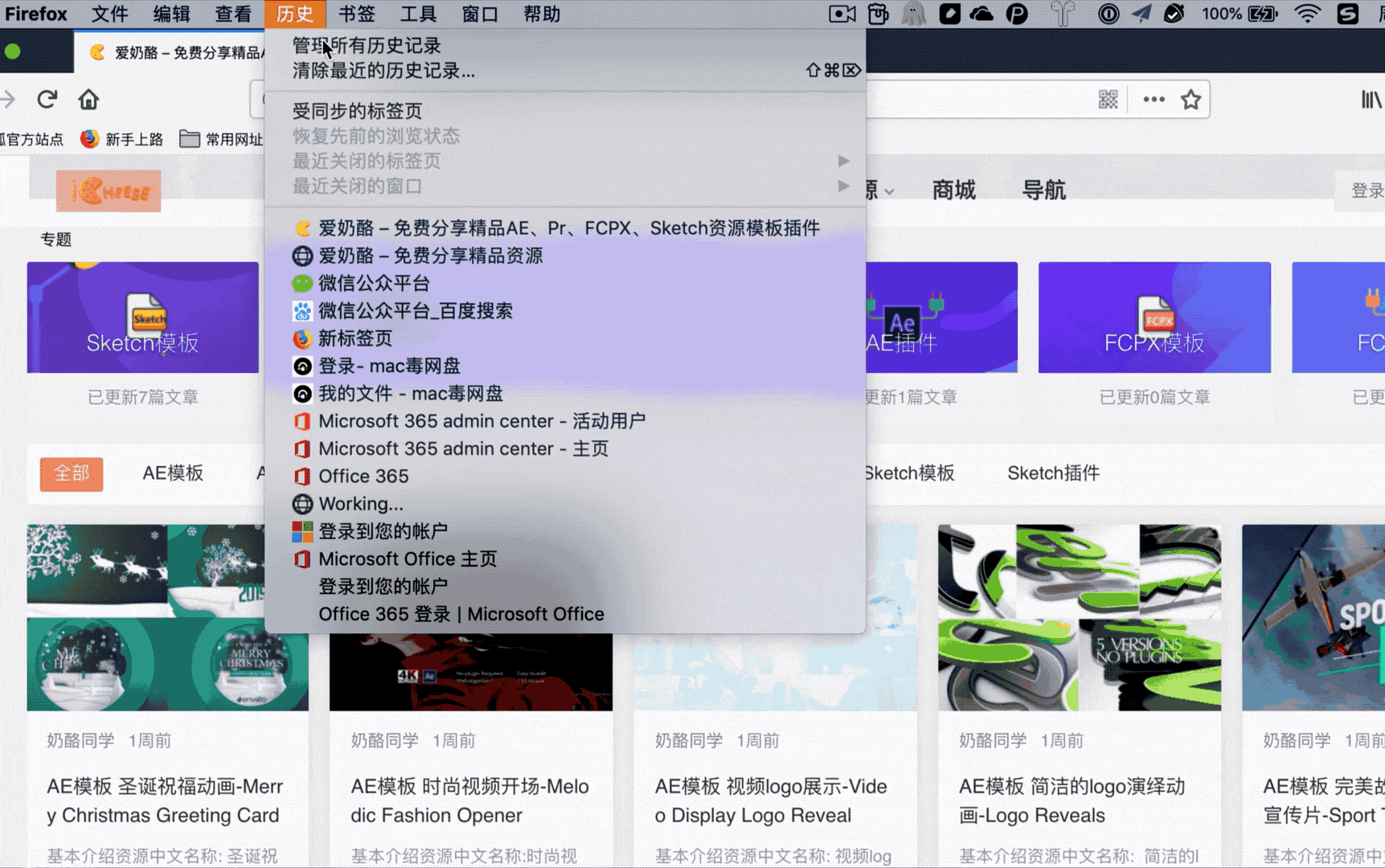Click the ghost icon in menu bar
Screen dimensions: 1385x868
(913, 14)
